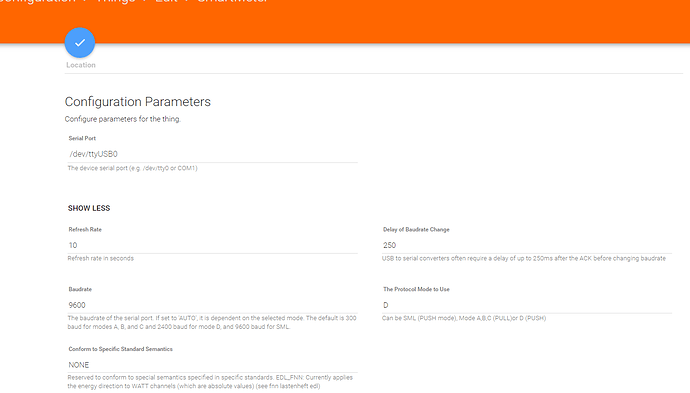Click the device serial port example hint
This screenshot has height=393, width=690.
pos(132,168)
